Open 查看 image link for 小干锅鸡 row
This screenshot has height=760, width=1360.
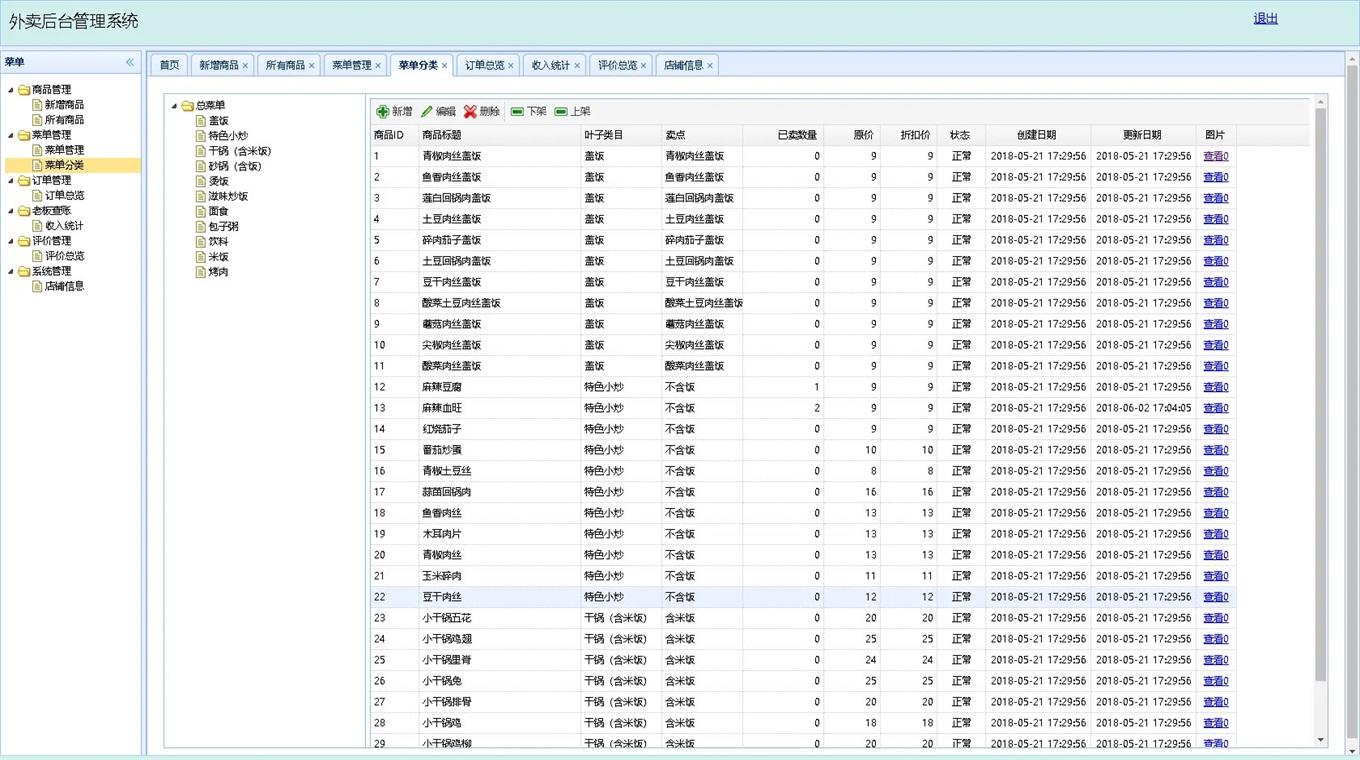[1215, 723]
